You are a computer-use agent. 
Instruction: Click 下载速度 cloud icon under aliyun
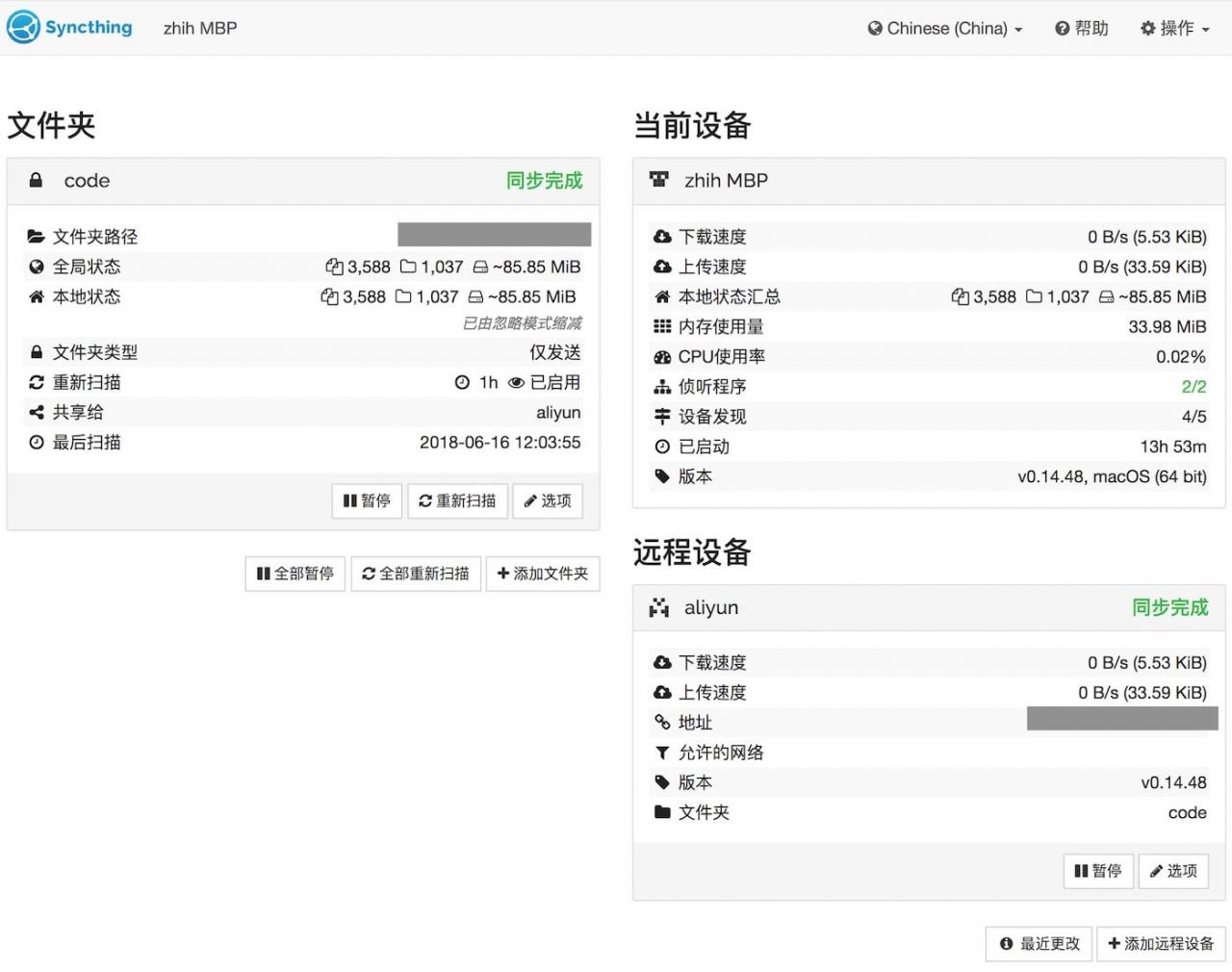(662, 662)
